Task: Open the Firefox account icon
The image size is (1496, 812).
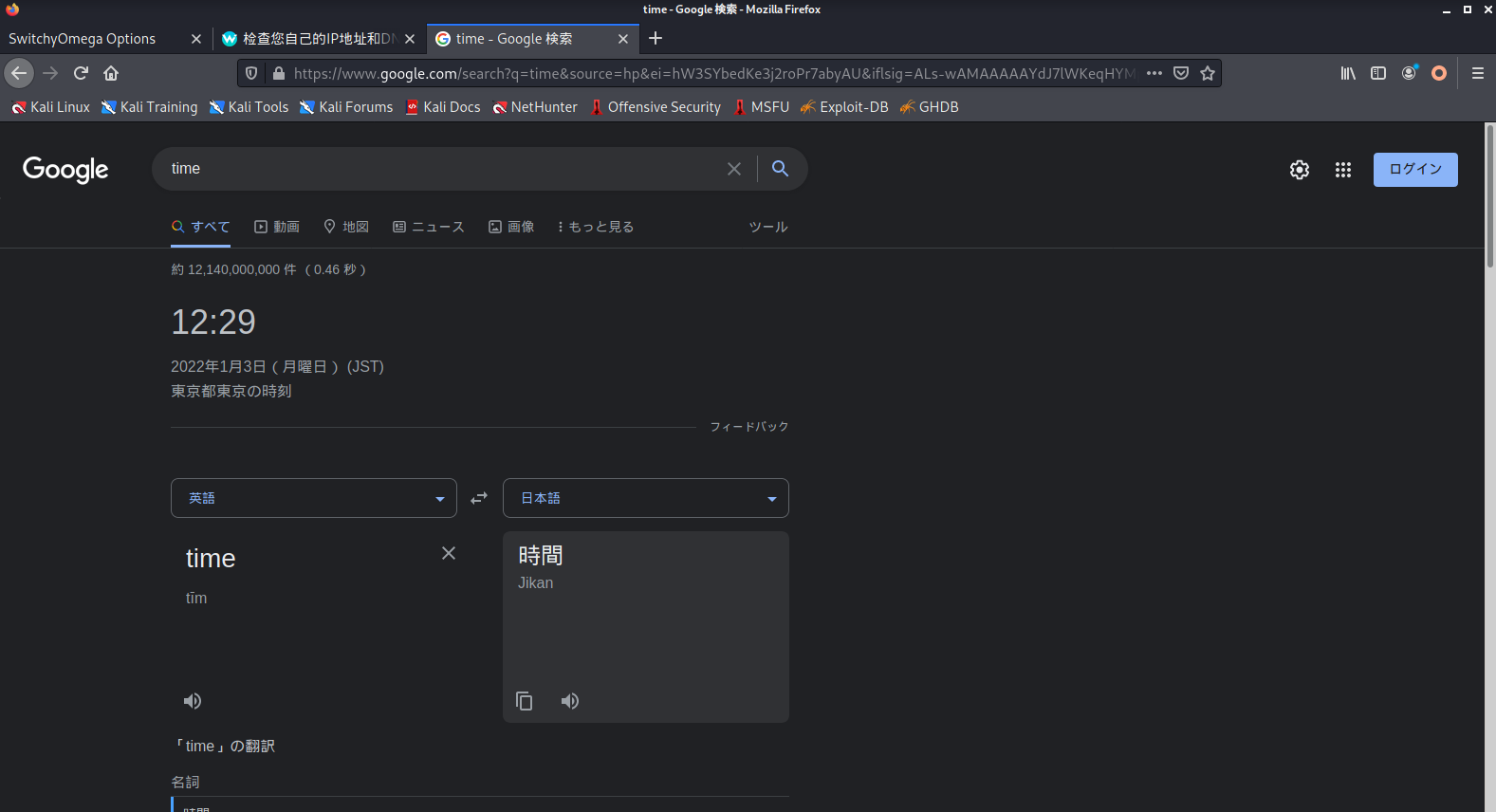Action: tap(1409, 73)
